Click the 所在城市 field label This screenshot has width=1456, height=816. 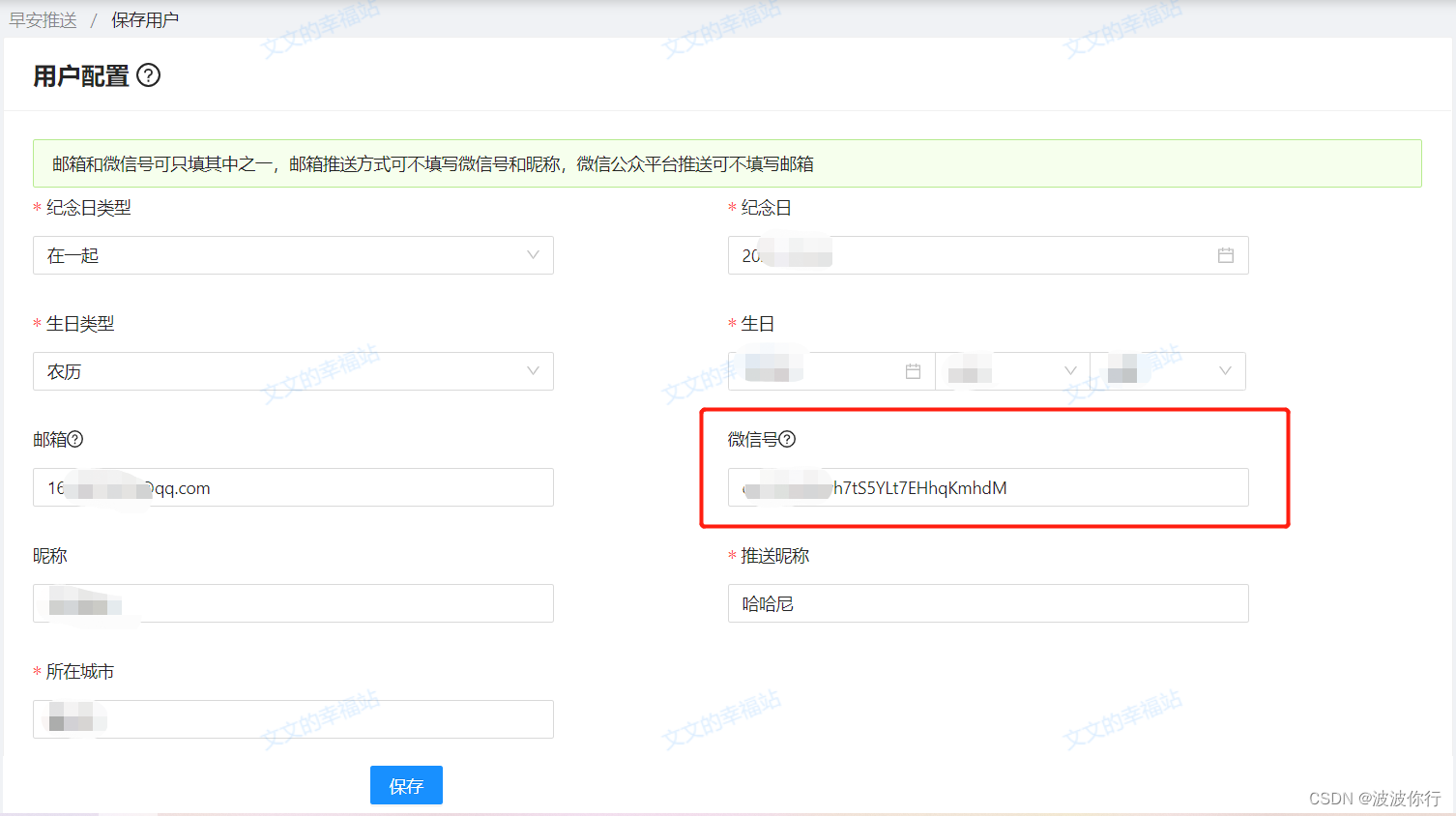tap(80, 672)
